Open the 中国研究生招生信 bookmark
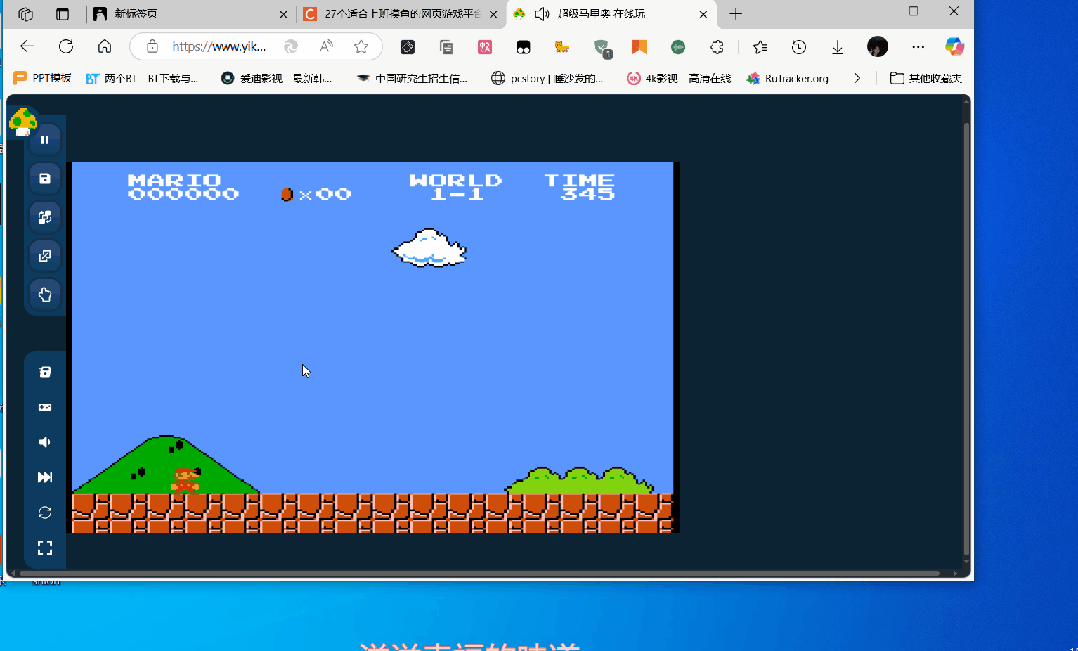The height and width of the screenshot is (651, 1078). [412, 78]
